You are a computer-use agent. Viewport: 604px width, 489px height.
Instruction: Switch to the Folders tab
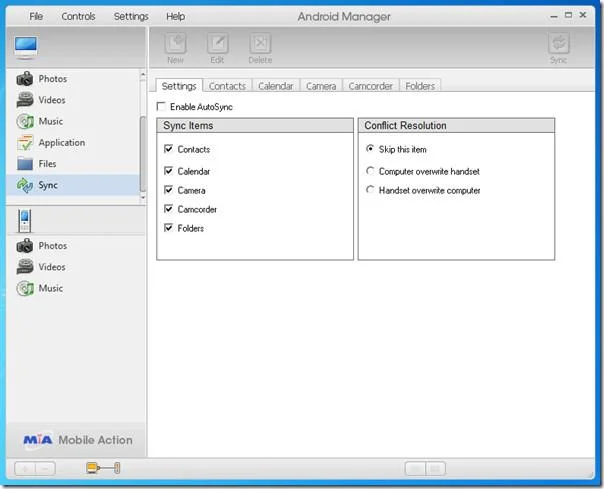click(420, 86)
